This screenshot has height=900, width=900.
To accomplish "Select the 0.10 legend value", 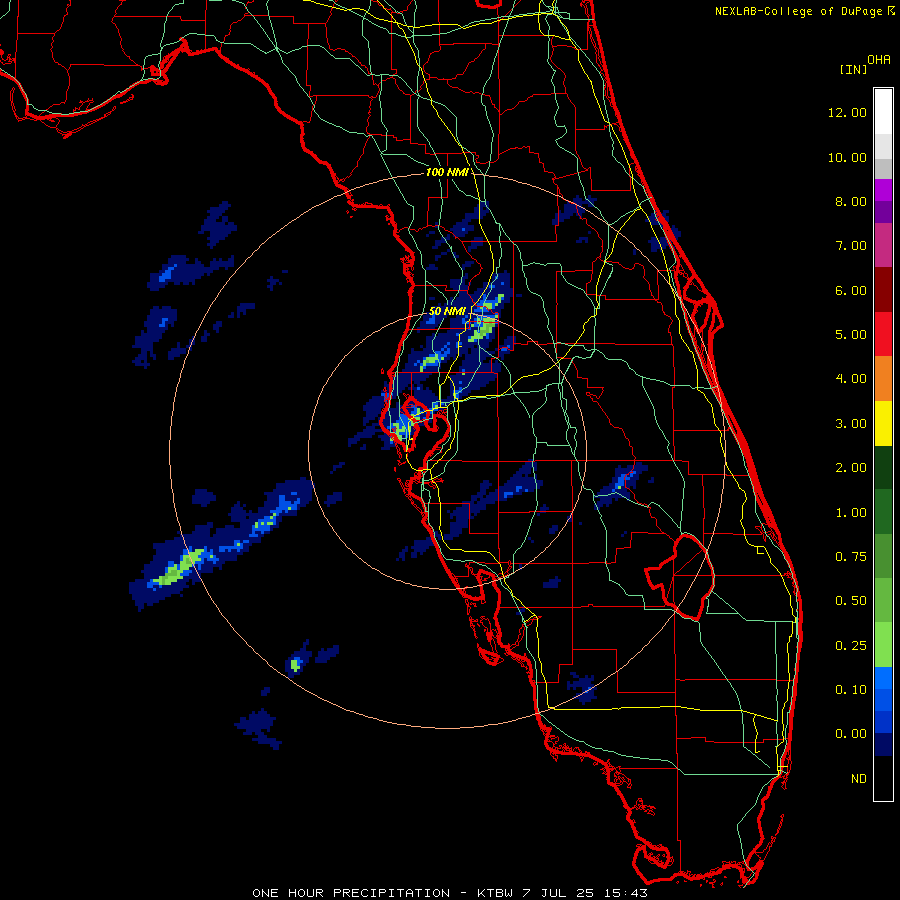I will [851, 690].
